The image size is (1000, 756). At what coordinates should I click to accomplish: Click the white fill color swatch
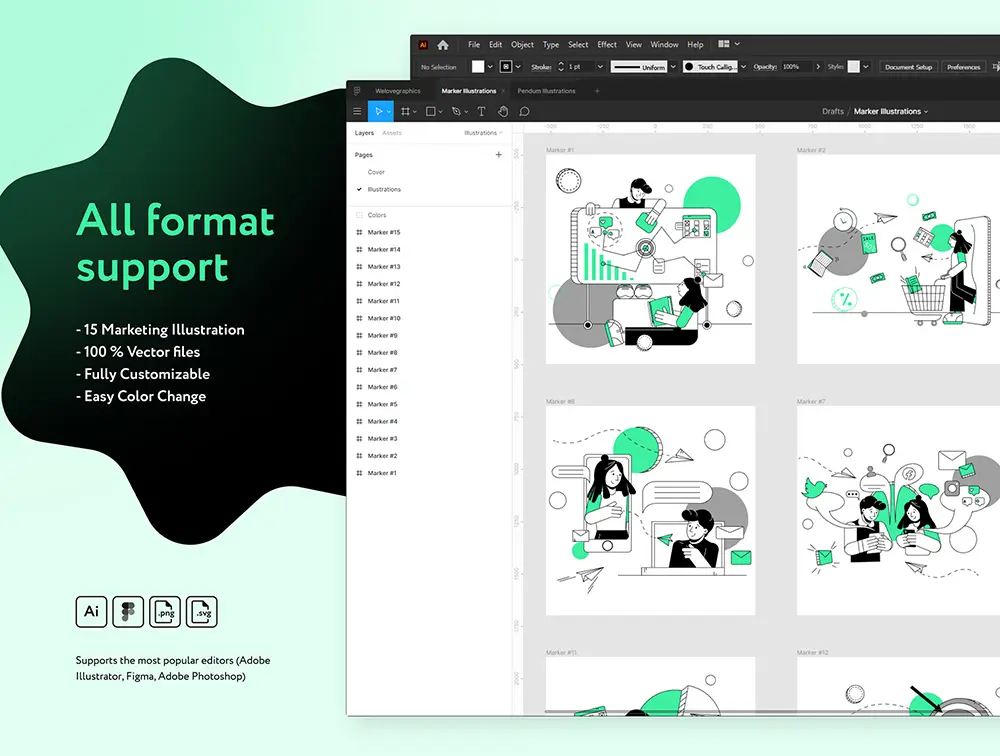click(478, 67)
